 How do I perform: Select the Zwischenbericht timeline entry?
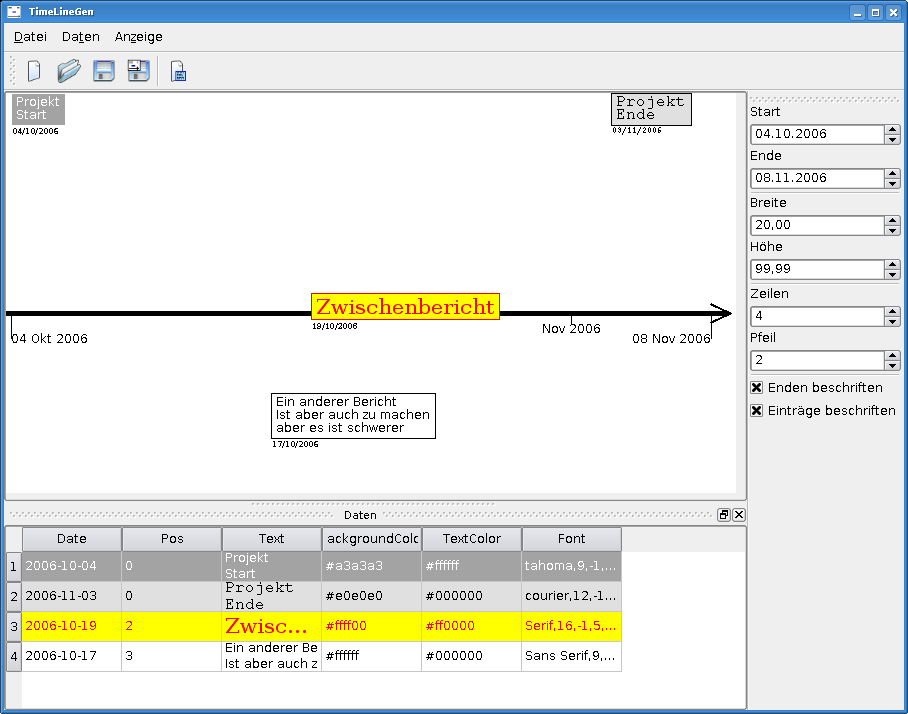[x=405, y=307]
